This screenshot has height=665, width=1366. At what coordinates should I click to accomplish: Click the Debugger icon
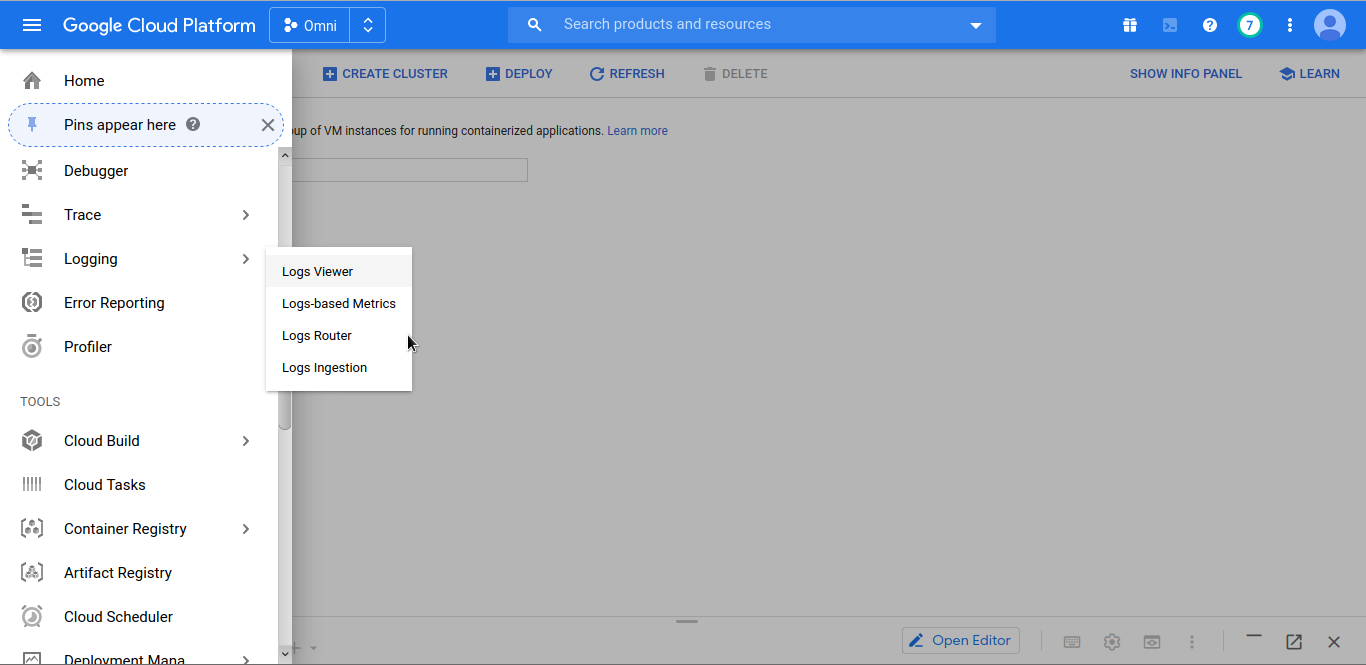tap(32, 171)
